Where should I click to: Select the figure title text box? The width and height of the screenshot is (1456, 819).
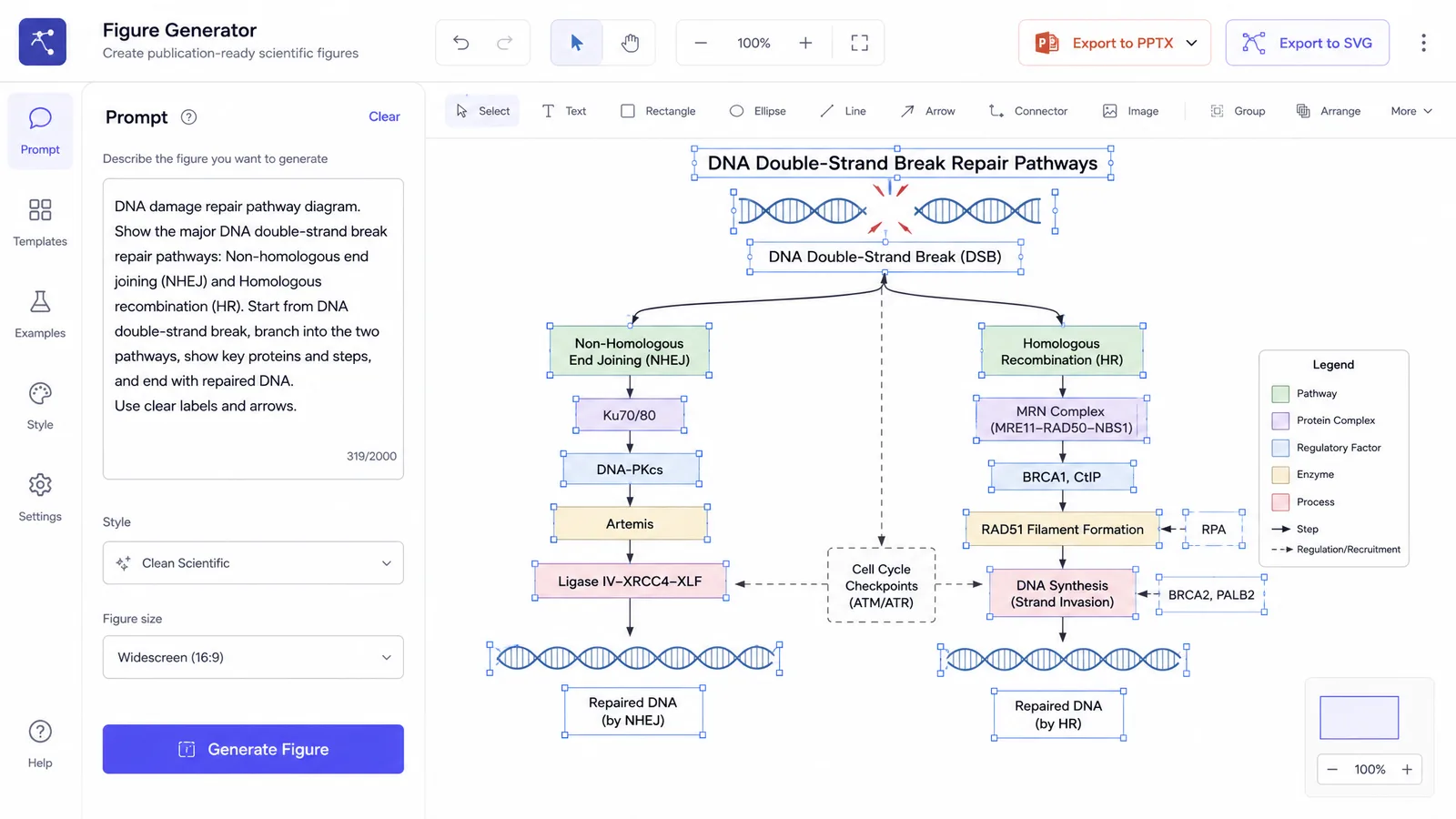tap(902, 163)
